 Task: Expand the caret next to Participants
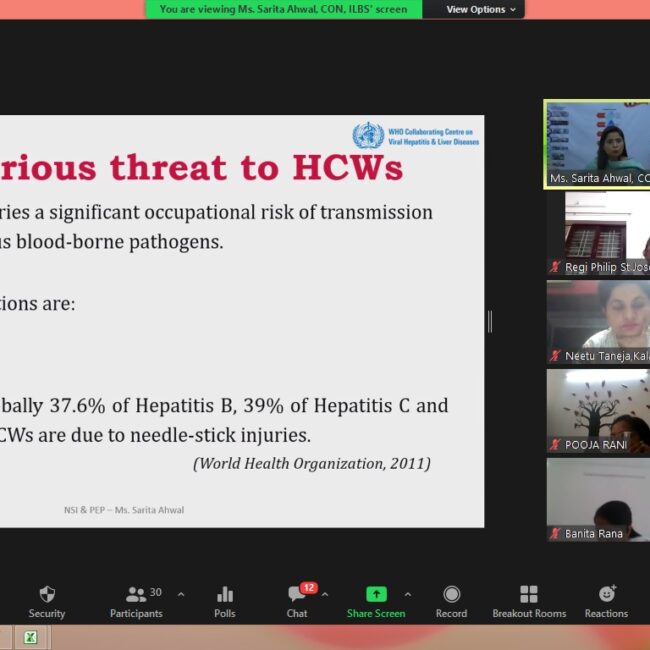pyautogui.click(x=181, y=594)
